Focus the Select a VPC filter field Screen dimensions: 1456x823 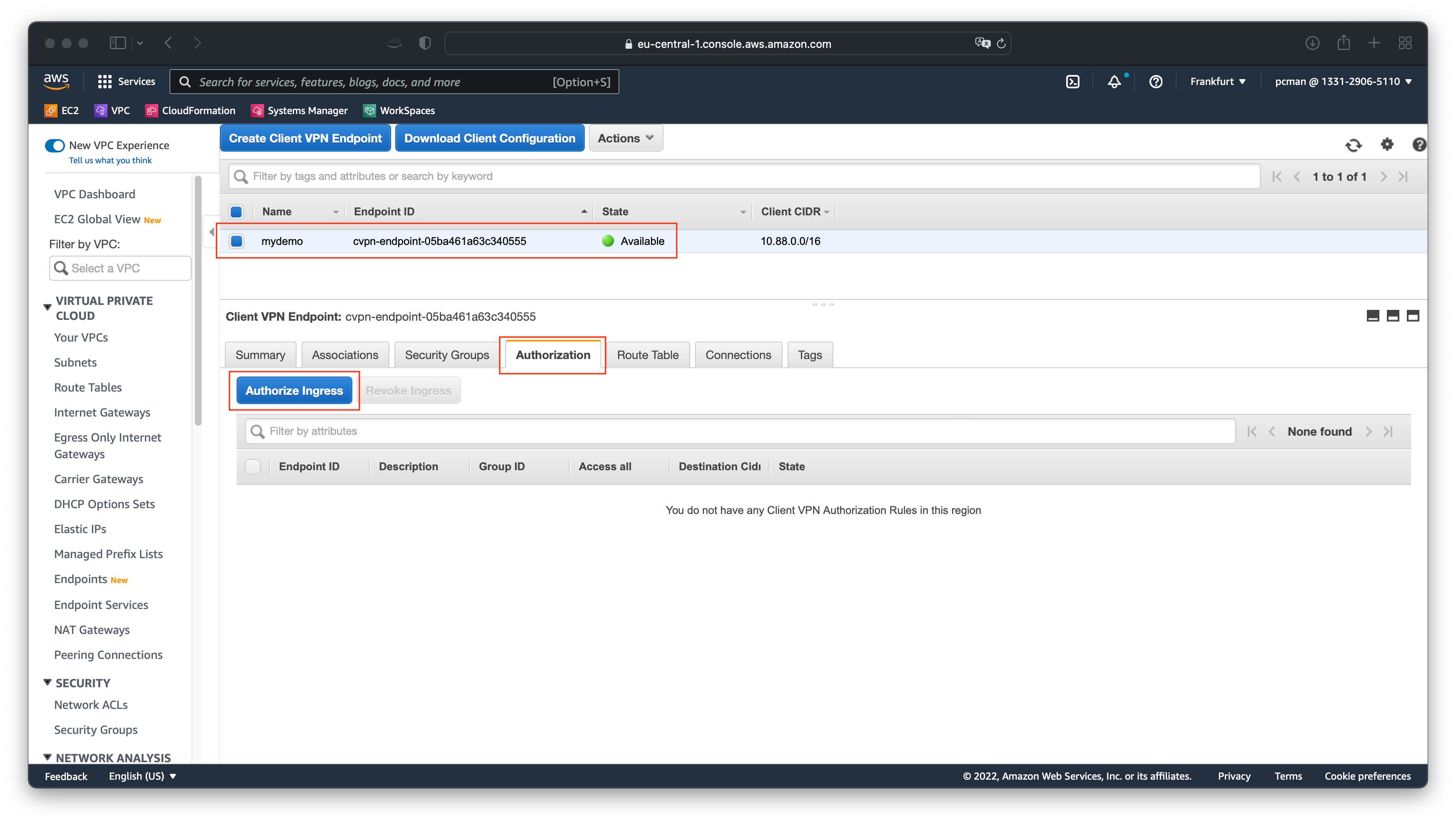pyautogui.click(x=120, y=269)
